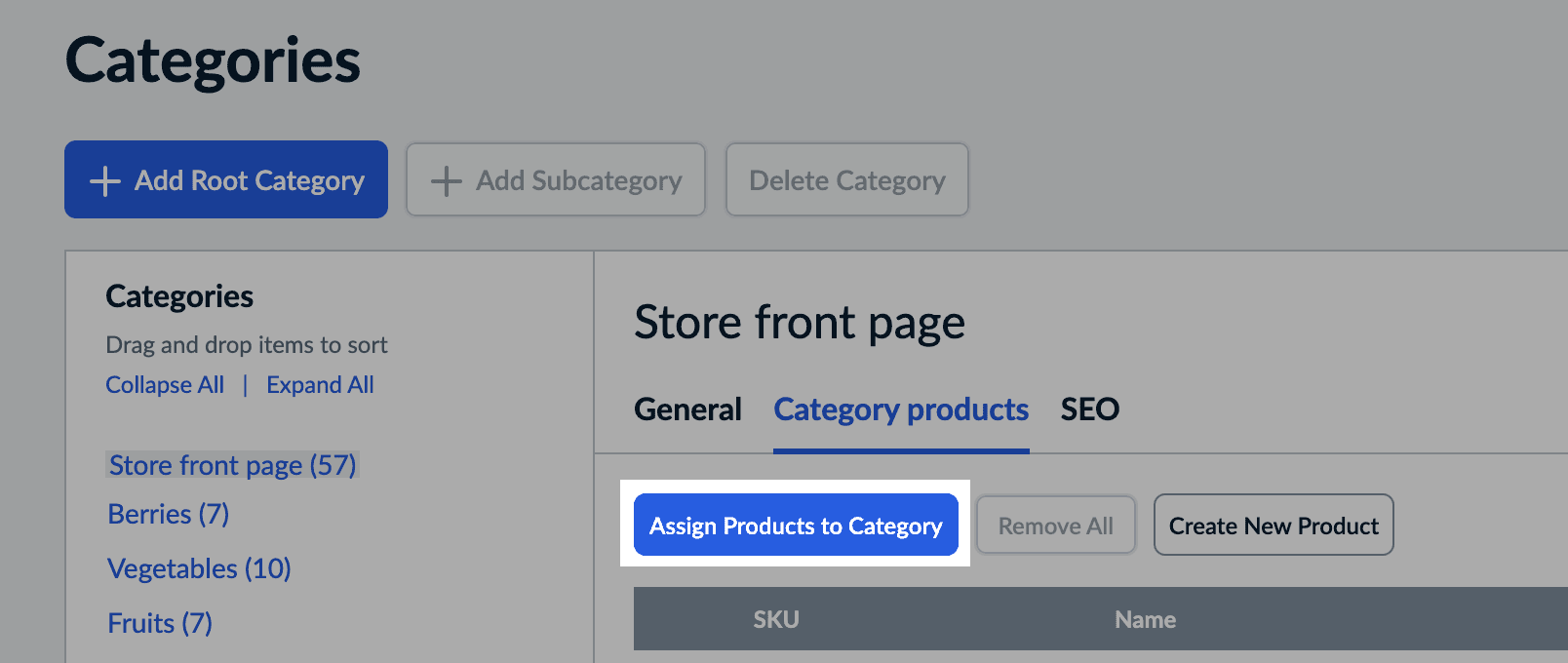
Task: Switch to the General tab
Action: pos(687,409)
